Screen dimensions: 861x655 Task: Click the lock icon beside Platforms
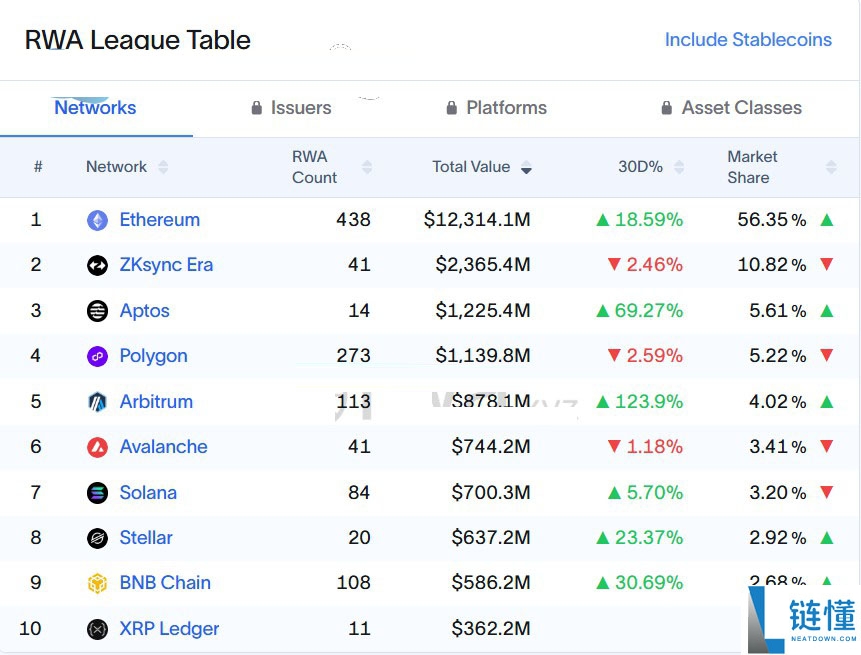click(451, 108)
